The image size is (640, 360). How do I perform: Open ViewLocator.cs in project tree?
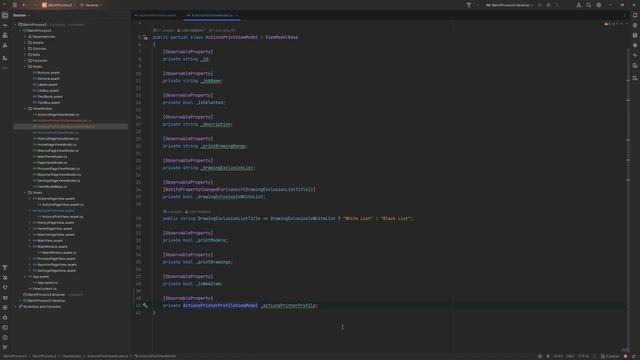pyautogui.click(x=44, y=289)
